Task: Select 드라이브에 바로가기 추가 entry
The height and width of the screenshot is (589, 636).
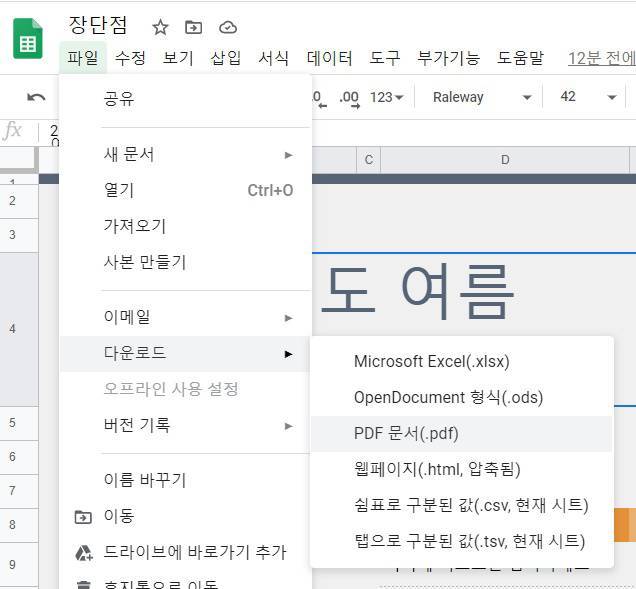Action: tap(186, 552)
